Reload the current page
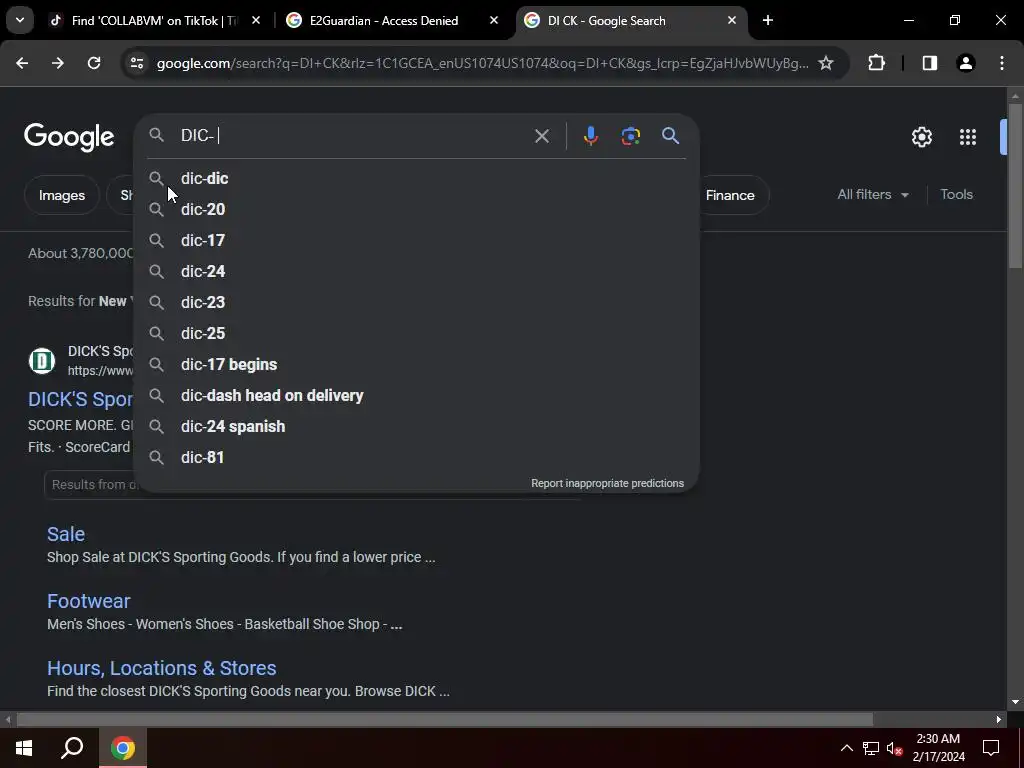 pyautogui.click(x=94, y=63)
